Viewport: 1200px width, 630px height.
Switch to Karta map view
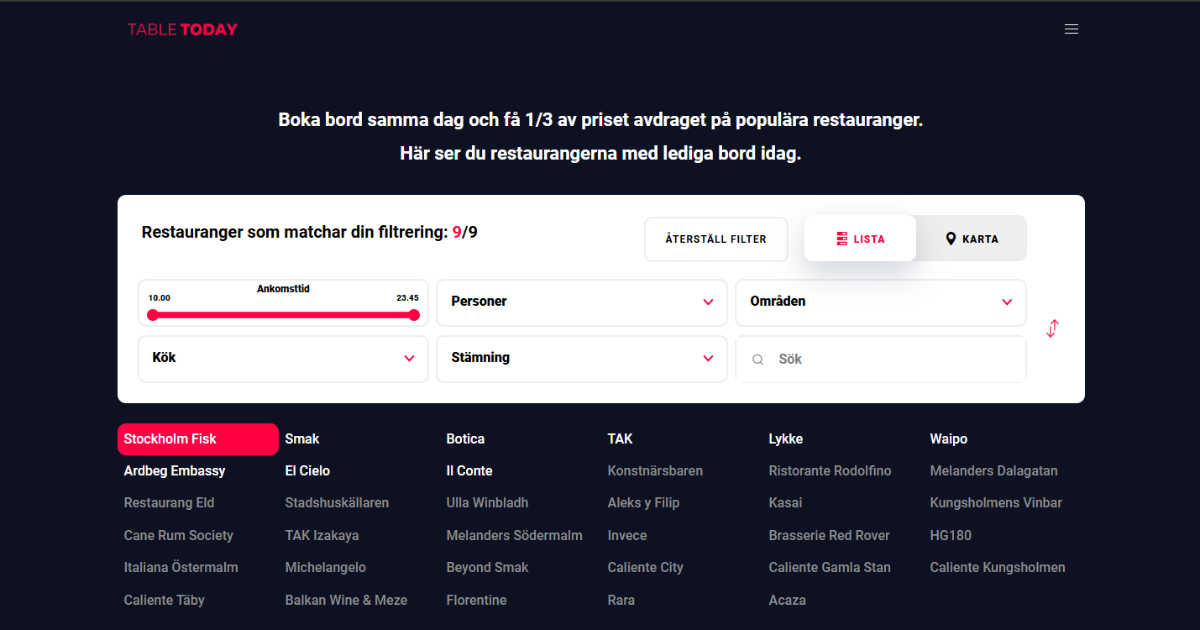(972, 239)
